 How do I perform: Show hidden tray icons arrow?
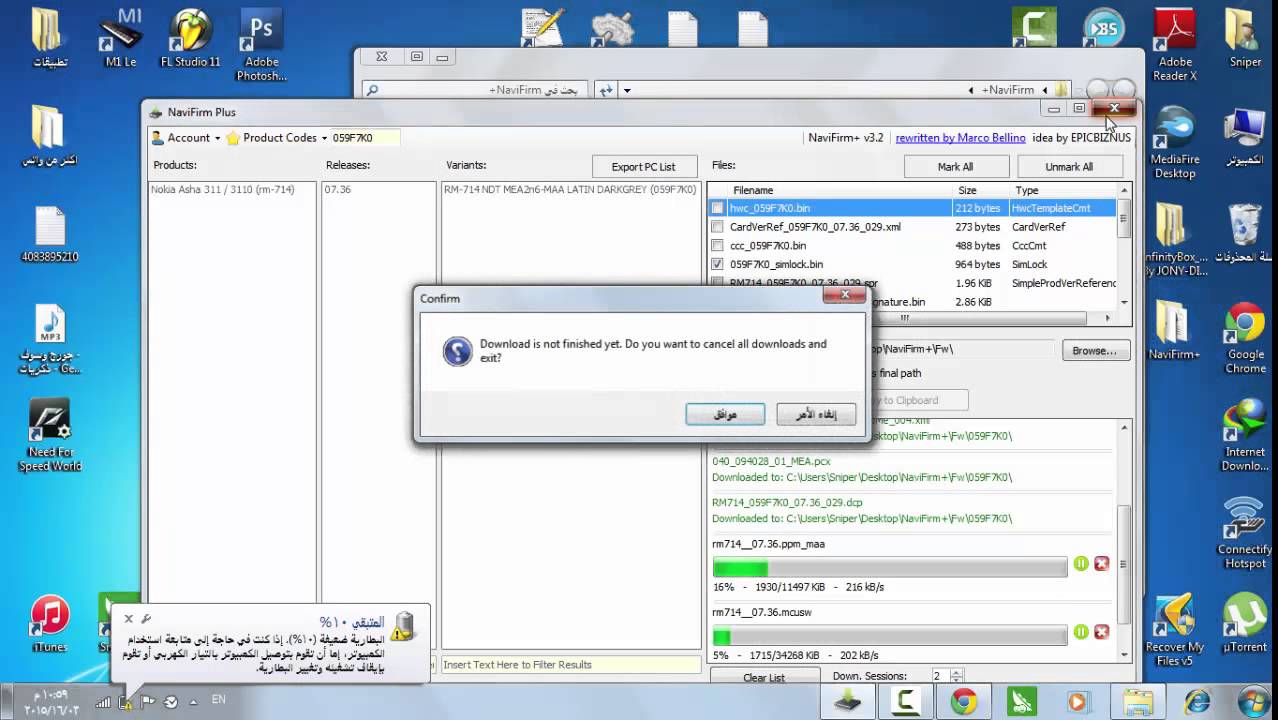pos(193,702)
